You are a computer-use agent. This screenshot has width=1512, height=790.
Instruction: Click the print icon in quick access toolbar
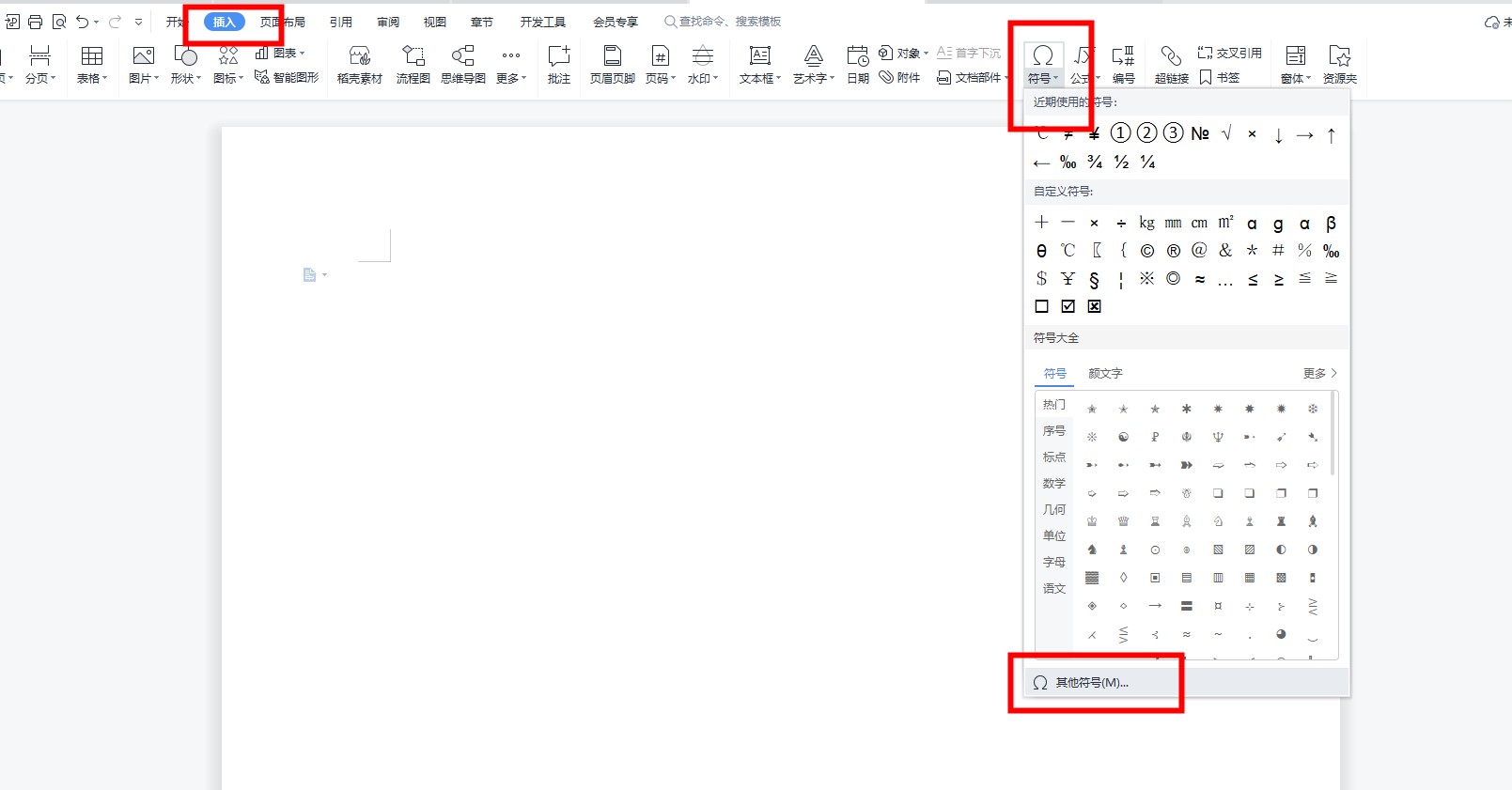coord(35,22)
